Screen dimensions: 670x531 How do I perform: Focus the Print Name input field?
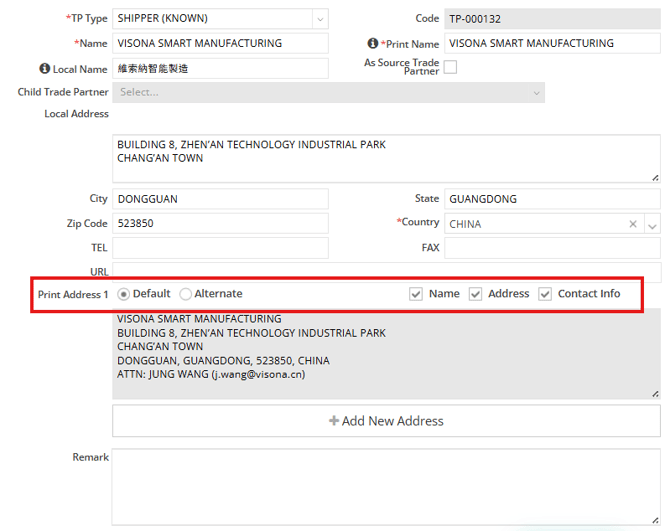pos(552,44)
